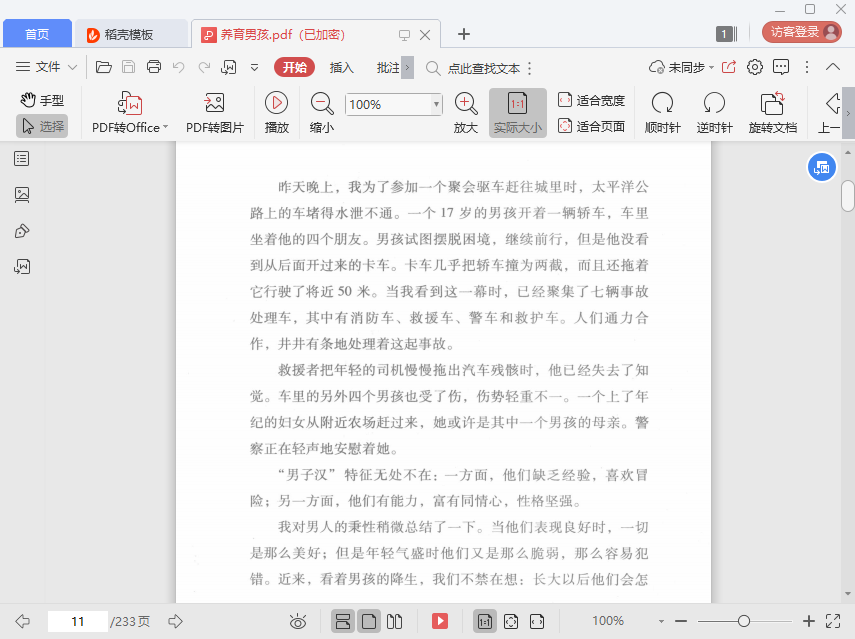Click the 适合宽度 fit width button
The width and height of the screenshot is (855, 639).
click(x=591, y=100)
